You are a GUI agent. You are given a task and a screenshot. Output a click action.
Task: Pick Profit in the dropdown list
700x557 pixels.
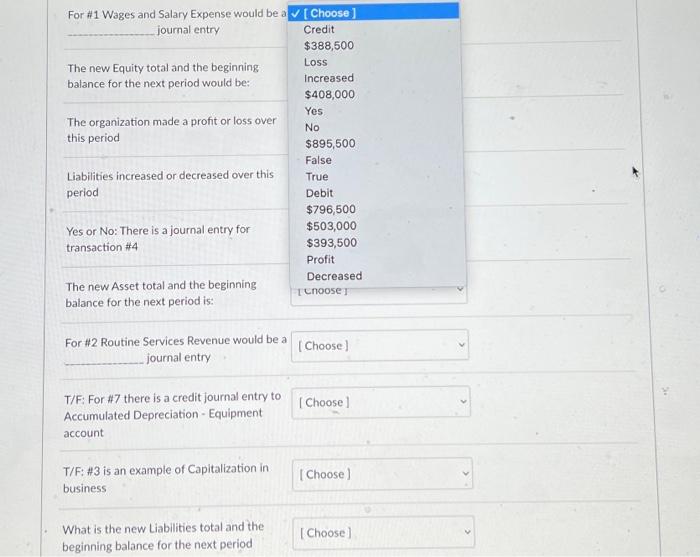click(321, 259)
